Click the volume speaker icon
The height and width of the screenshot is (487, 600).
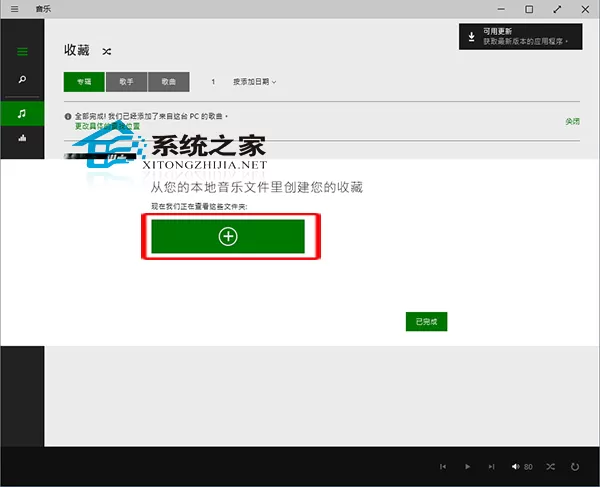click(x=515, y=466)
